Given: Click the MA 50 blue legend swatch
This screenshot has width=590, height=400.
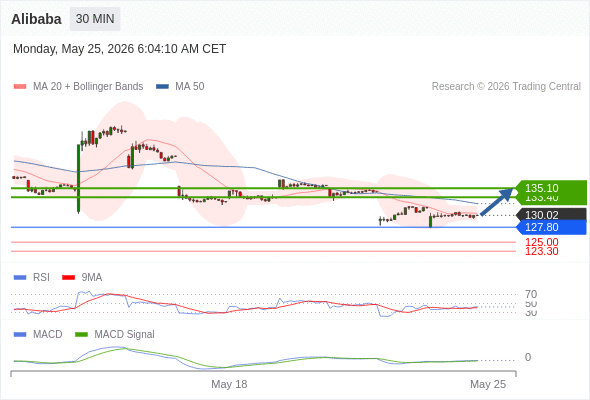Looking at the screenshot, I should pos(162,87).
